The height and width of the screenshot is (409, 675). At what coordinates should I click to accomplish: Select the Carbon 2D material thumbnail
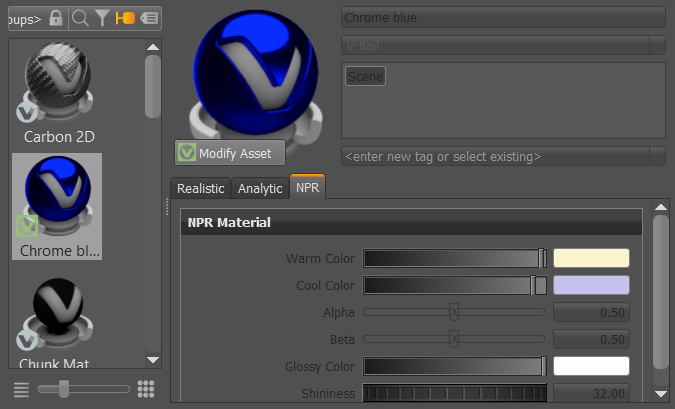[58, 82]
